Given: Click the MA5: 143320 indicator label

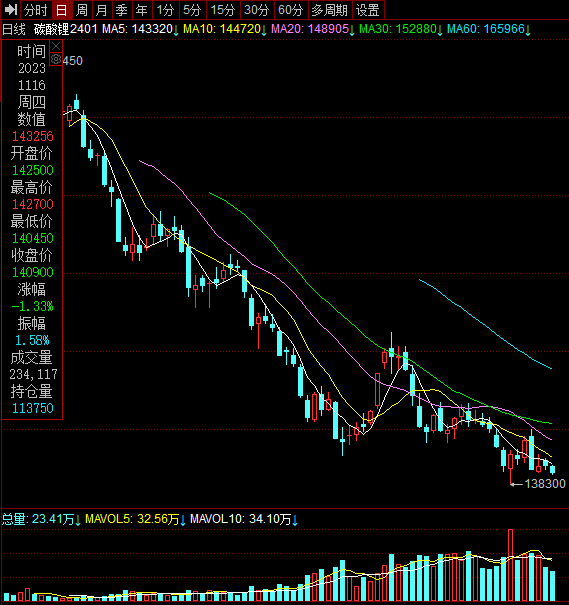Looking at the screenshot, I should click(x=140, y=29).
